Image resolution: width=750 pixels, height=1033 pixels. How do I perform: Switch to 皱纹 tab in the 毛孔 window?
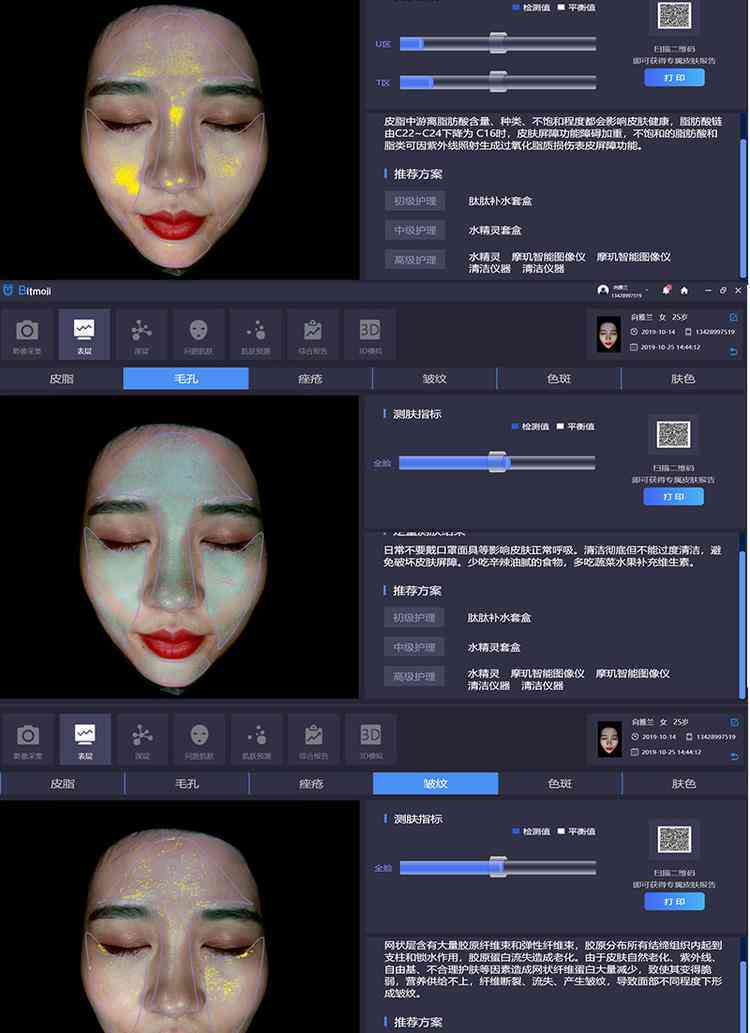[x=435, y=379]
